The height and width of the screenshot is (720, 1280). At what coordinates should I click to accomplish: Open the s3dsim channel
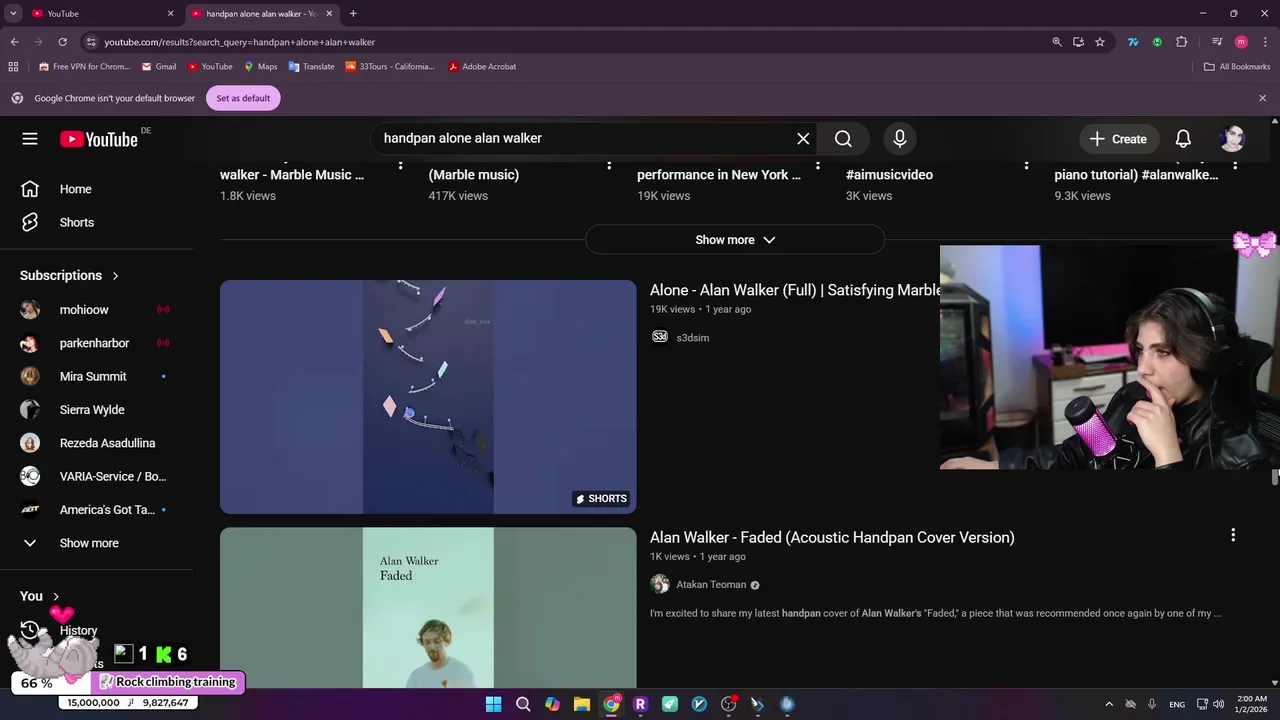[692, 338]
